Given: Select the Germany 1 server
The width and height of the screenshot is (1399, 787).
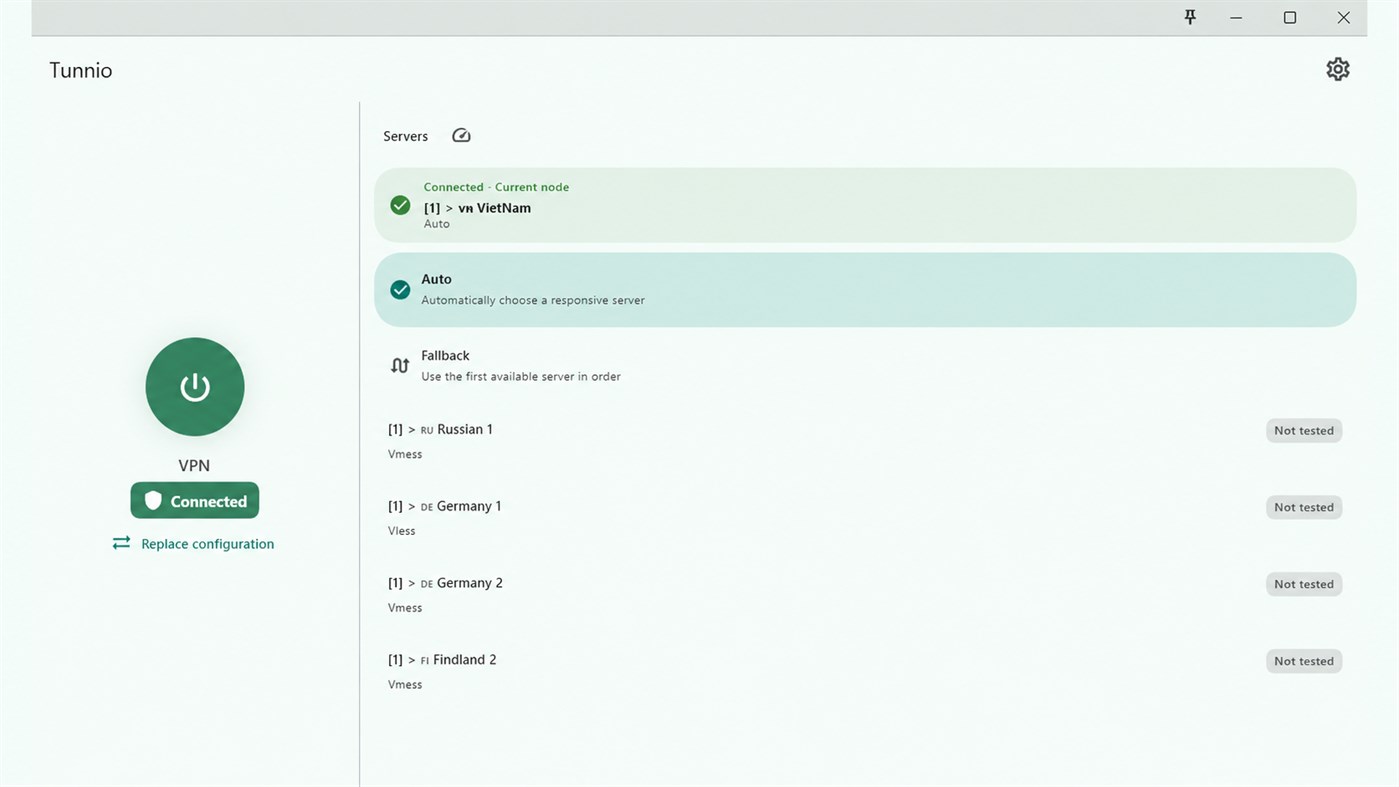Looking at the screenshot, I should tap(865, 518).
